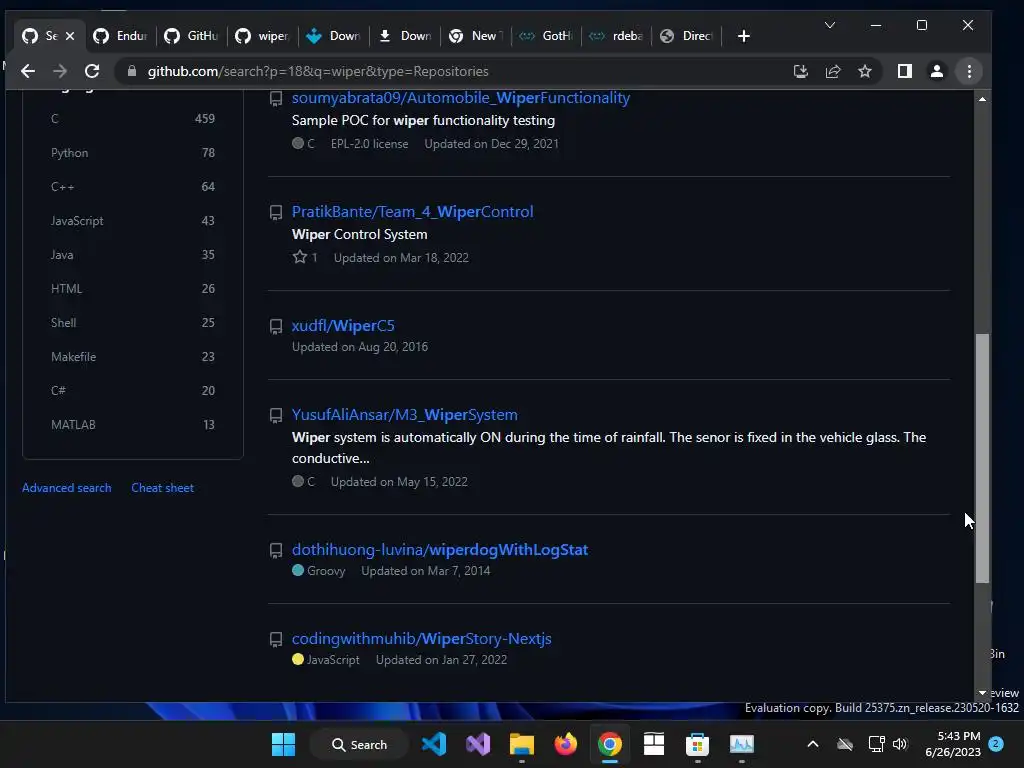The image size is (1024, 768).
Task: Filter results by MATLAB language
Action: 133,424
